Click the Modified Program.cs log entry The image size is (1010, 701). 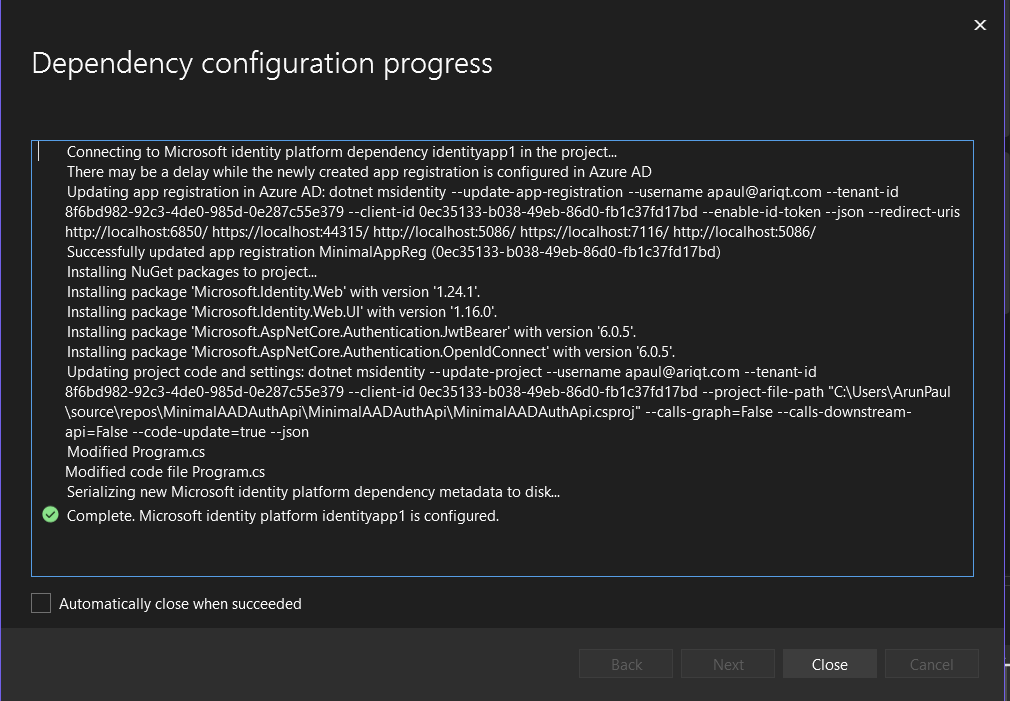(135, 452)
